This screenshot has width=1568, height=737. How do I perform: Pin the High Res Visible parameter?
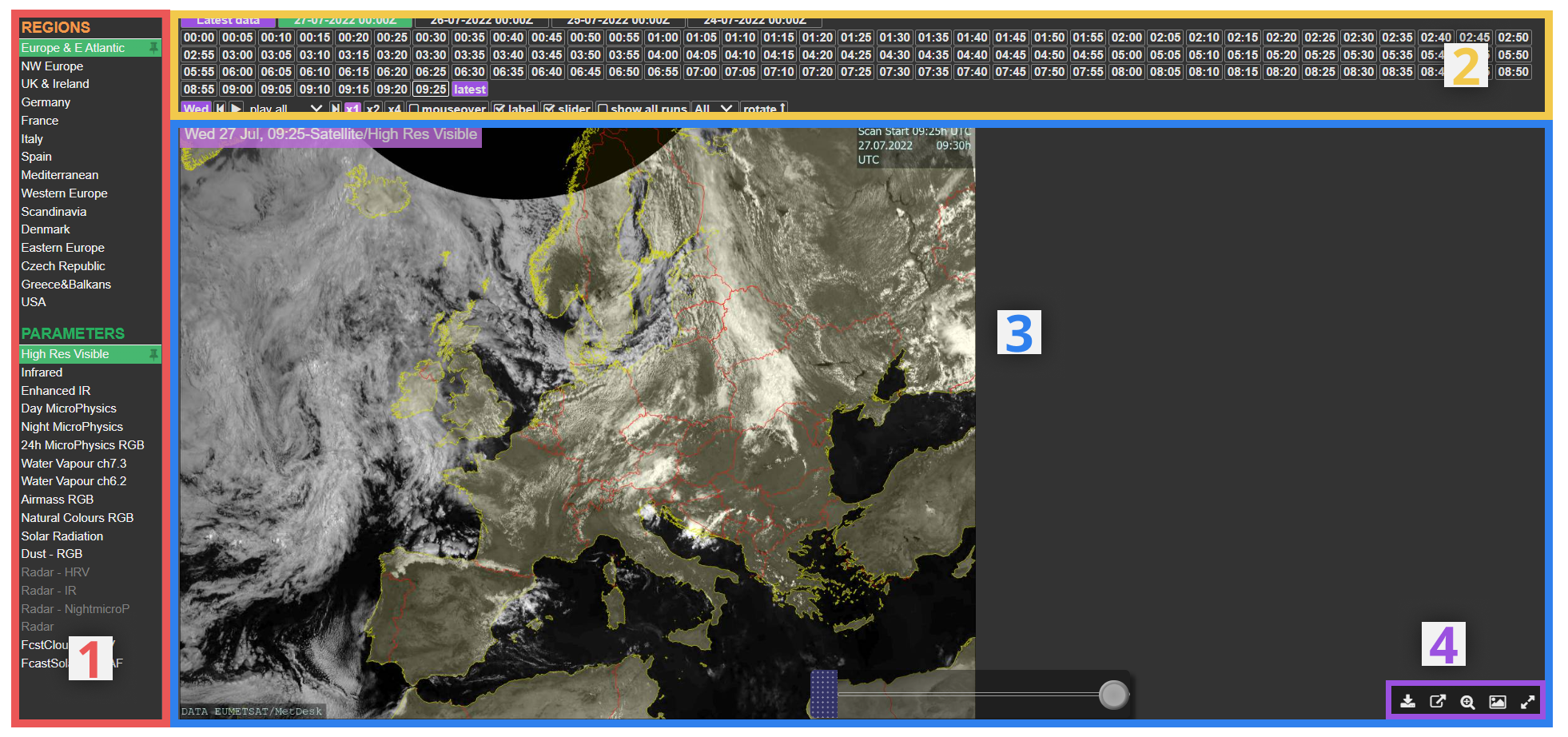click(153, 354)
